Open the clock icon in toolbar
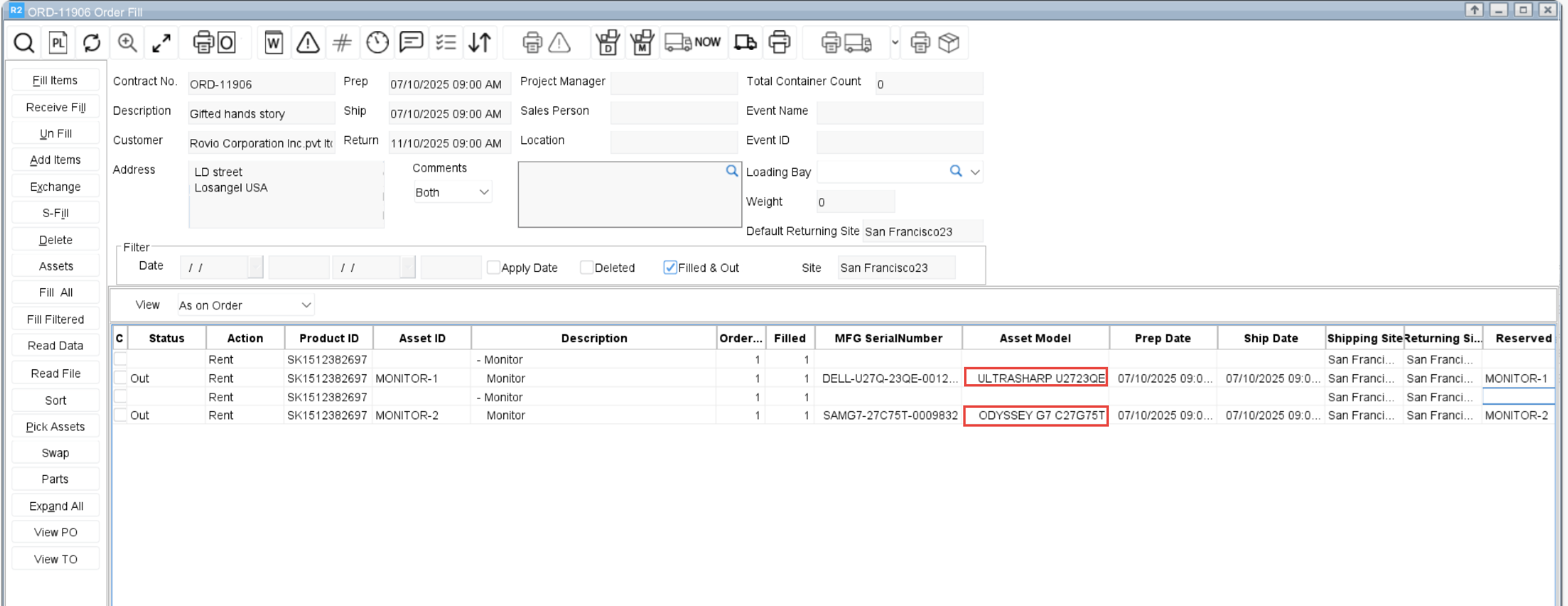1568x606 pixels. pos(377,43)
